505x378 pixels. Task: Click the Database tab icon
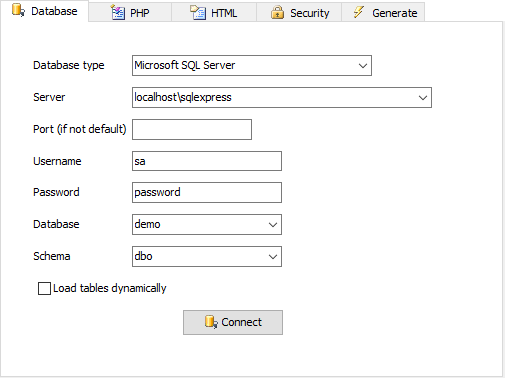(x=18, y=10)
